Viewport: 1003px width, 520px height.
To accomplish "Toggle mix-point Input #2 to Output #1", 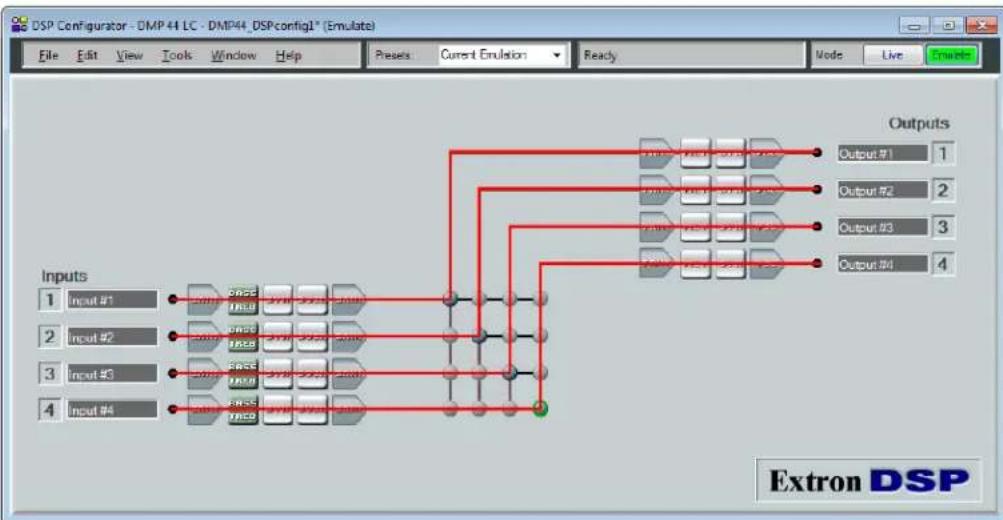I will point(450,335).
